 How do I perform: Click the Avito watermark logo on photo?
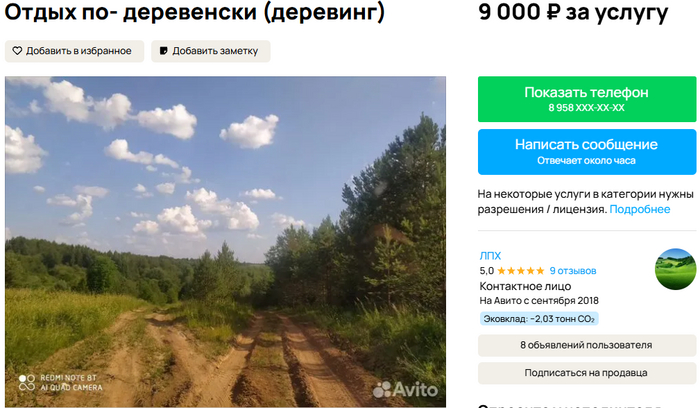405,390
